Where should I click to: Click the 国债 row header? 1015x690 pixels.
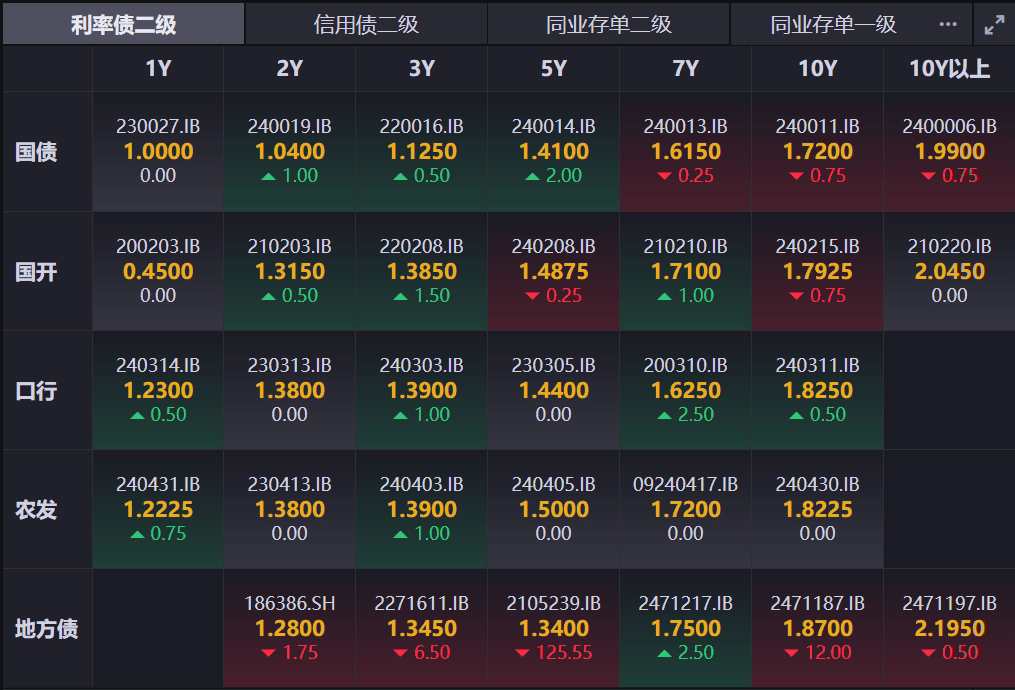(37, 152)
